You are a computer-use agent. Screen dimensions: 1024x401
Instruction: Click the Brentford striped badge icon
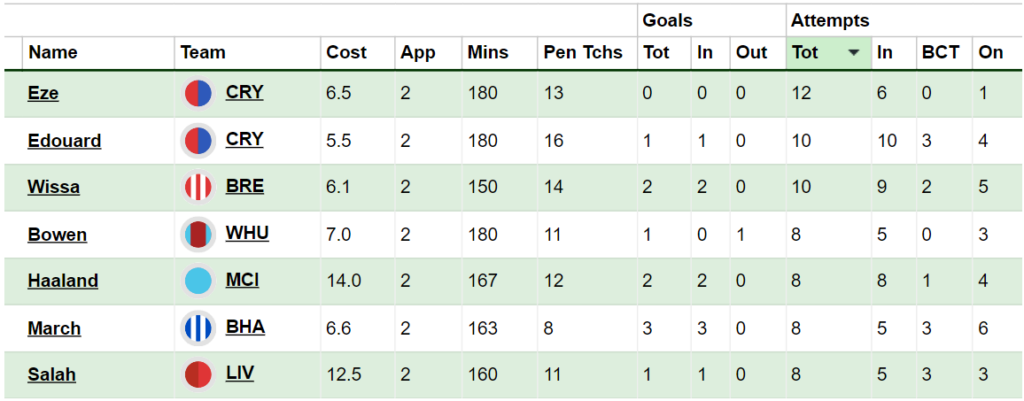[x=198, y=187]
